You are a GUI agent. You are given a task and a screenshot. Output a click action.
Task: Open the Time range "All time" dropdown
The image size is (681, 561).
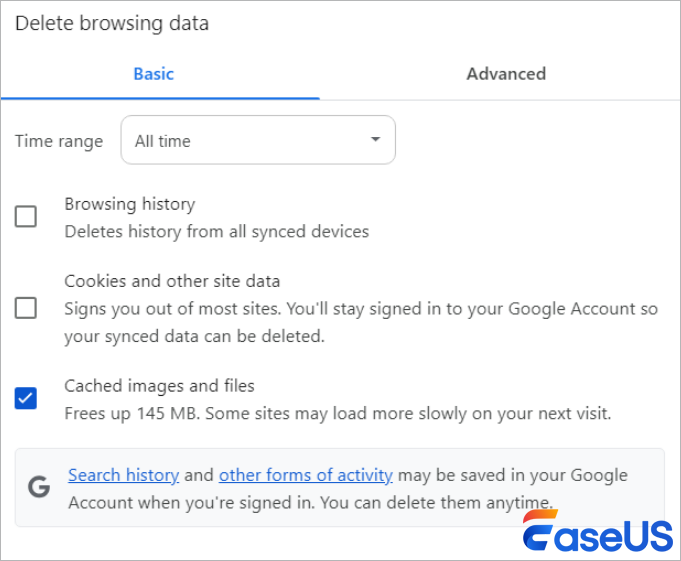257,141
